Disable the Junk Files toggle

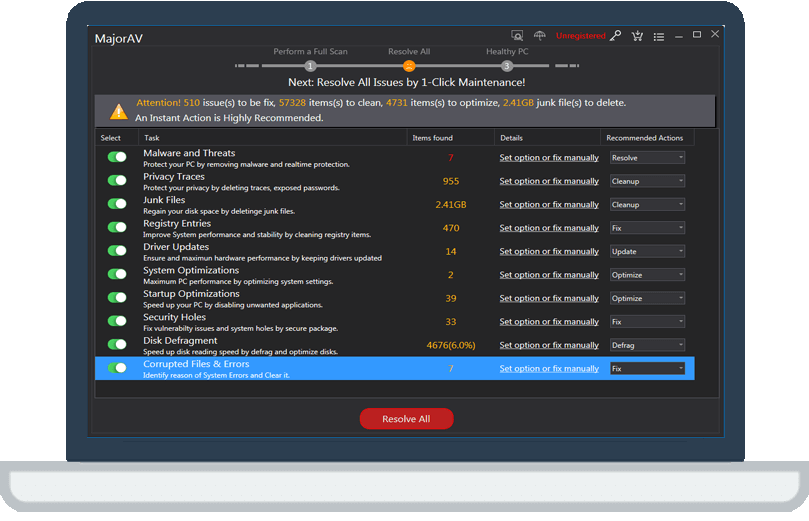[117, 204]
